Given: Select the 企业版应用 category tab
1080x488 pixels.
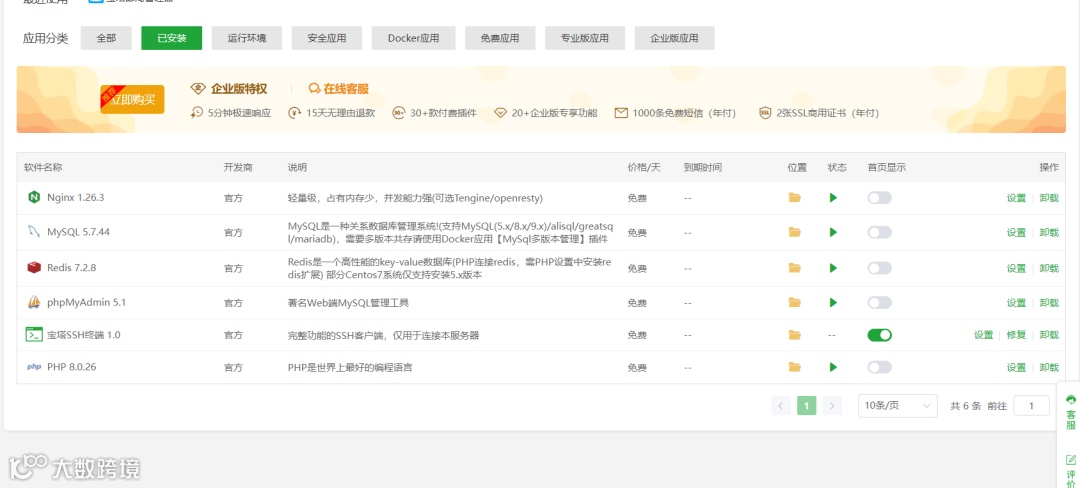Looking at the screenshot, I should [674, 38].
